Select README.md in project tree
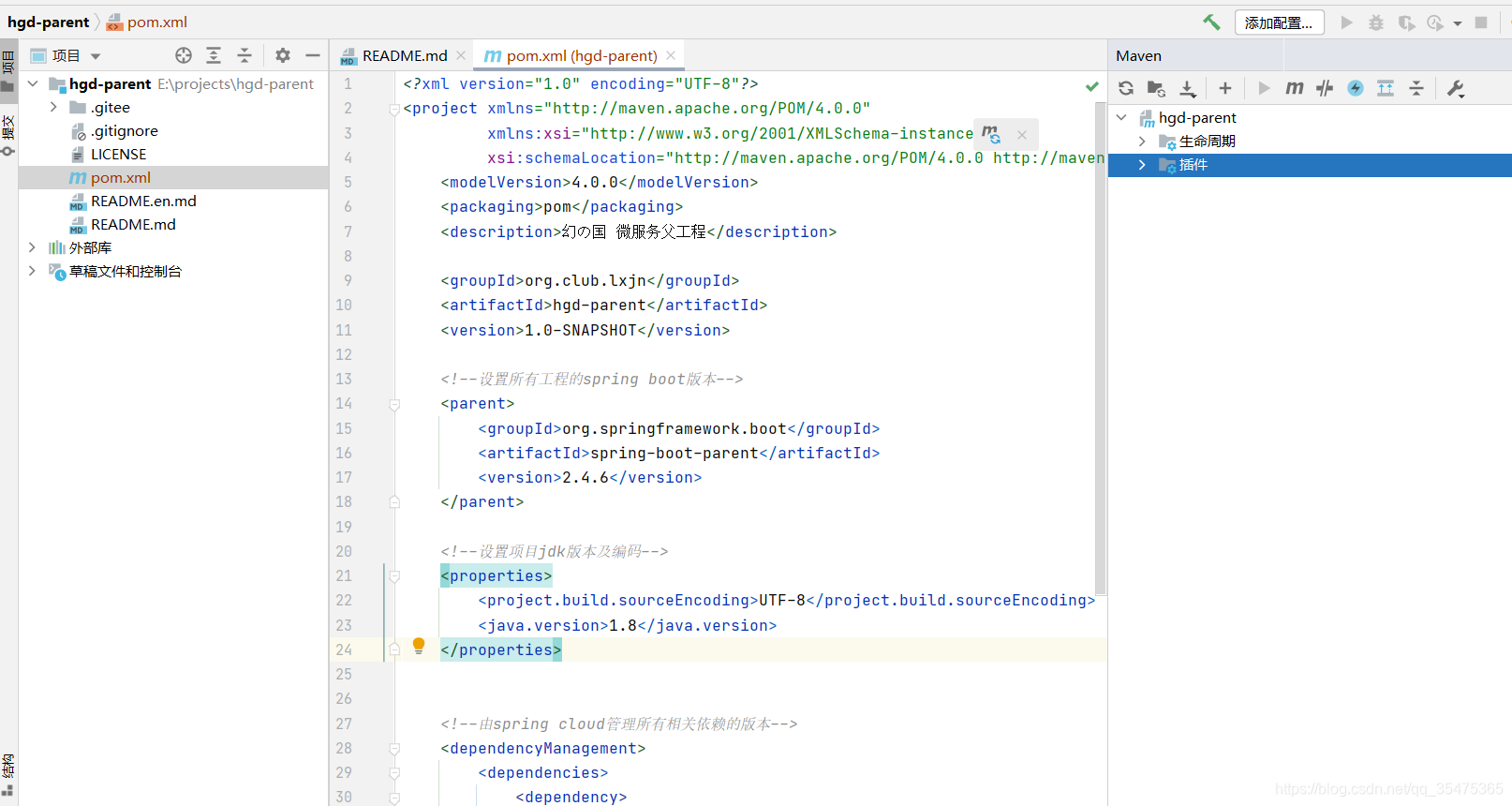The width and height of the screenshot is (1512, 806). [x=133, y=224]
